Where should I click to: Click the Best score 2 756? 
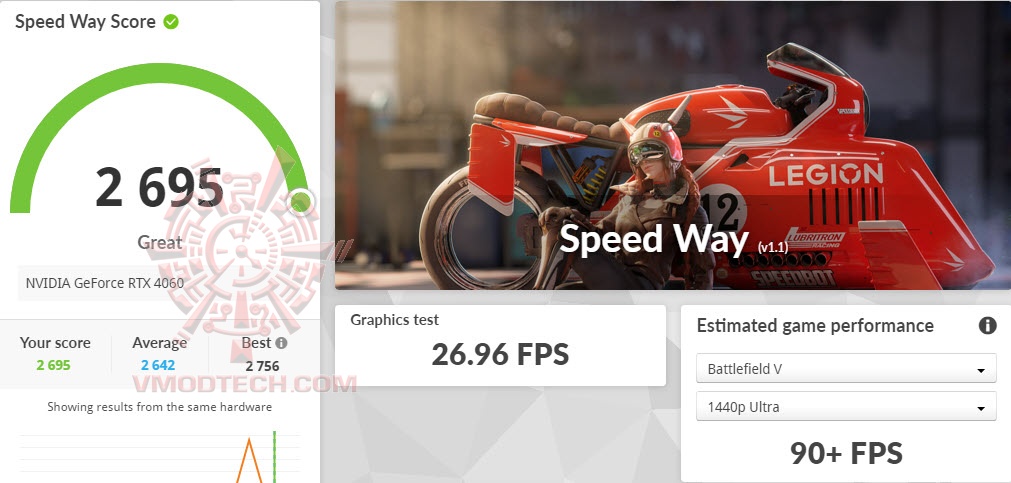pos(262,366)
